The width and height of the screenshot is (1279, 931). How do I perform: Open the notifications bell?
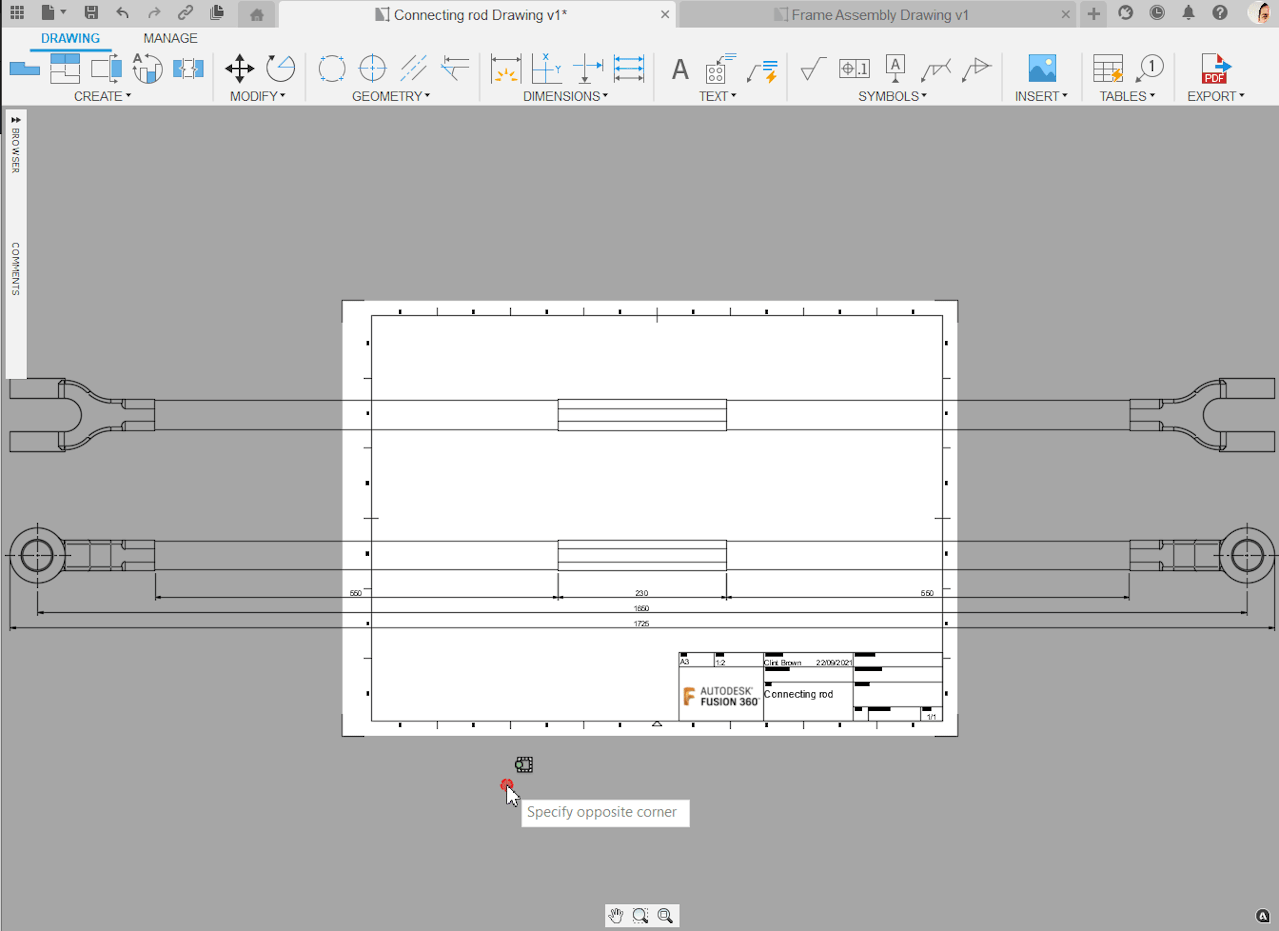click(1188, 13)
